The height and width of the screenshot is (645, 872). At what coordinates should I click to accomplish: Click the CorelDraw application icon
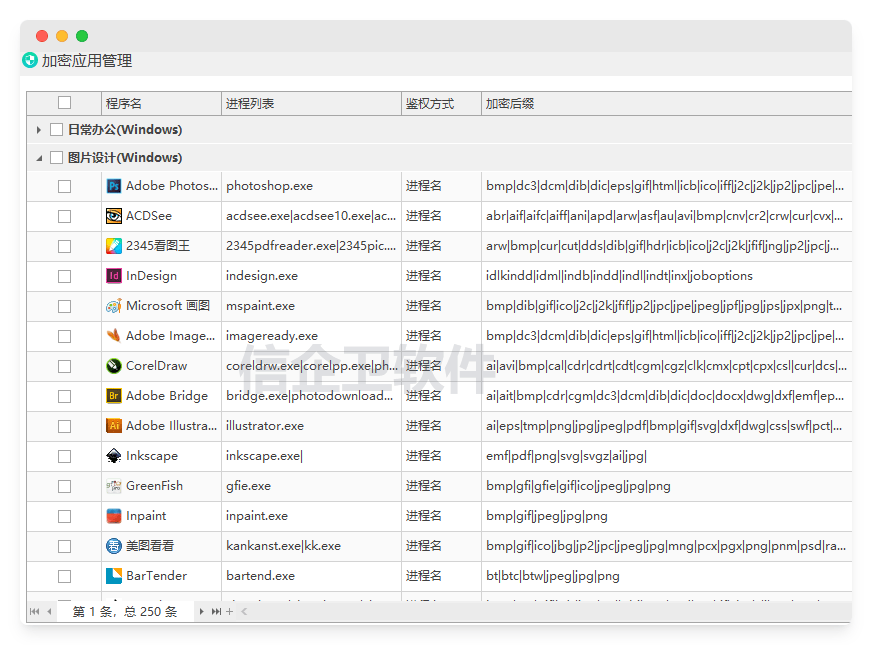pos(113,366)
